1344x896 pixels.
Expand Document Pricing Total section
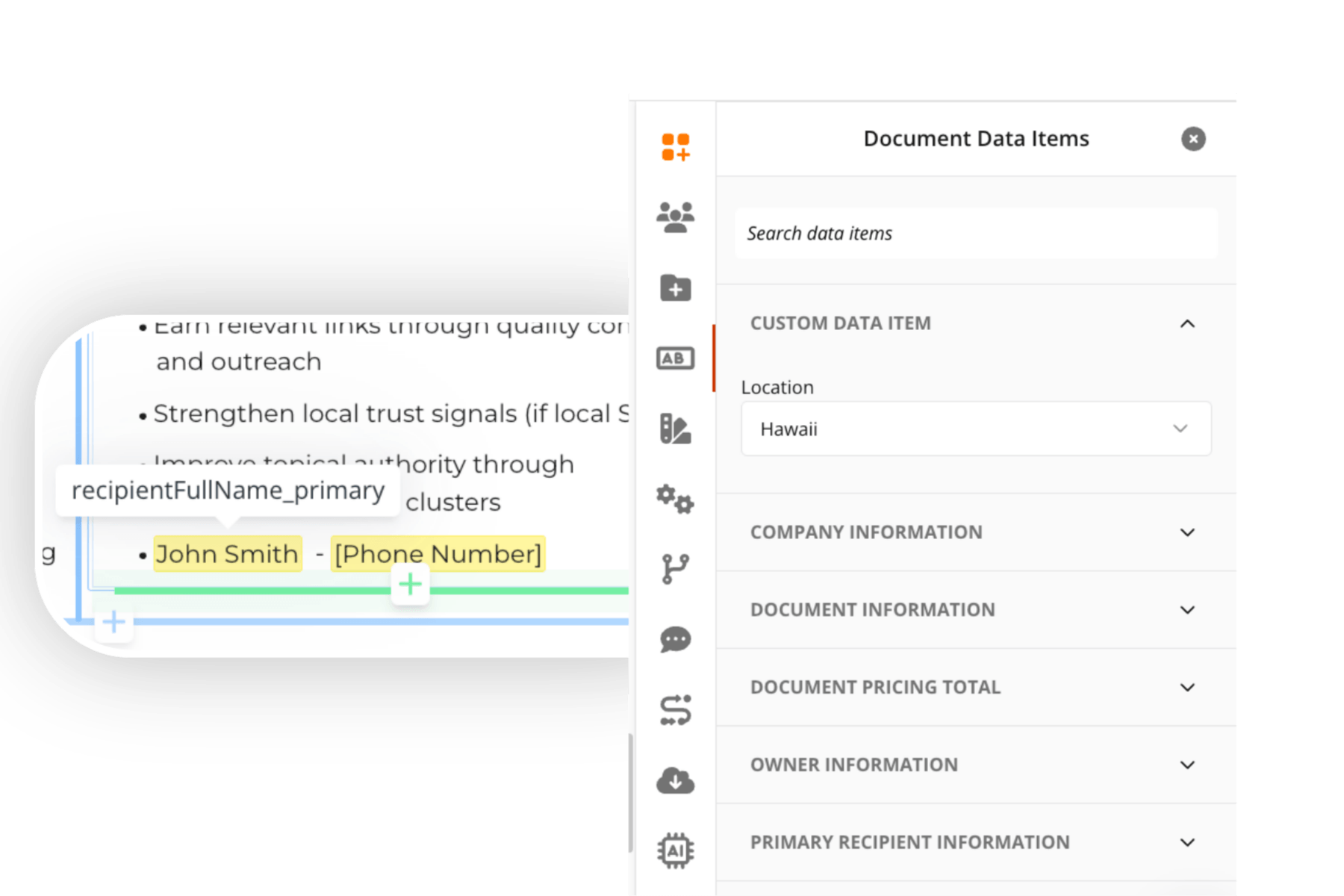(x=976, y=688)
